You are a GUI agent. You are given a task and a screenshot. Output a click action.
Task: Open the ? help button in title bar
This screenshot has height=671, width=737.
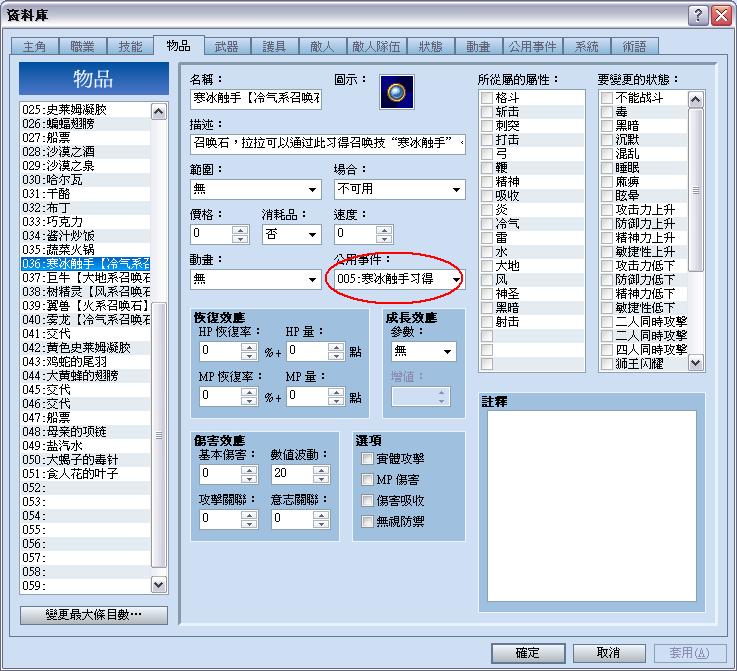[x=698, y=16]
